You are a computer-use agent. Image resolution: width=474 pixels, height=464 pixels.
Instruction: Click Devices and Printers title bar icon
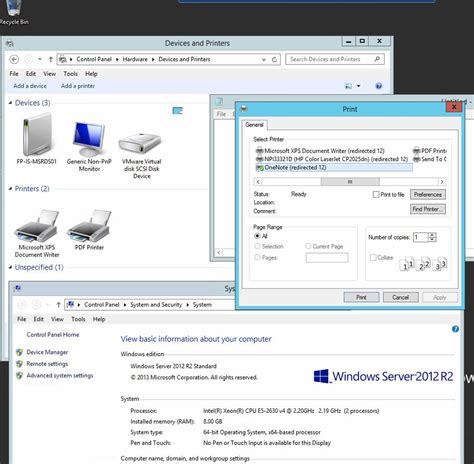(10, 43)
